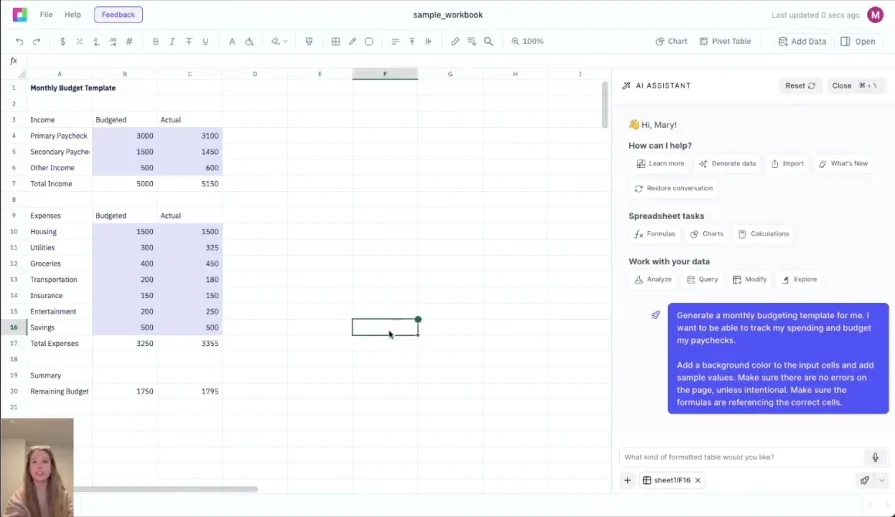Click the cell borders grid icon
The width and height of the screenshot is (895, 517).
click(336, 42)
